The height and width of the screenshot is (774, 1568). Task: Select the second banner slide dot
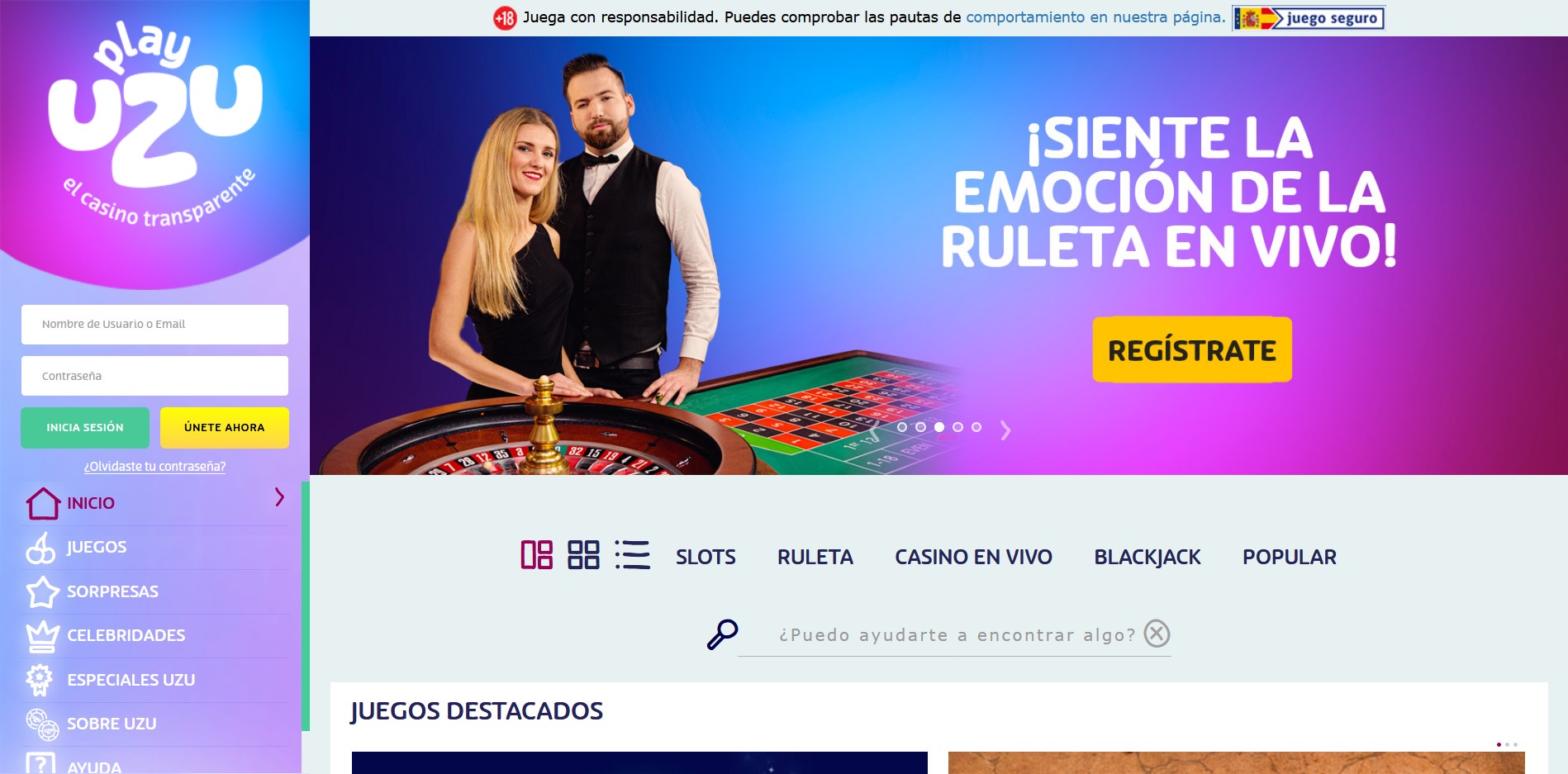(x=920, y=427)
